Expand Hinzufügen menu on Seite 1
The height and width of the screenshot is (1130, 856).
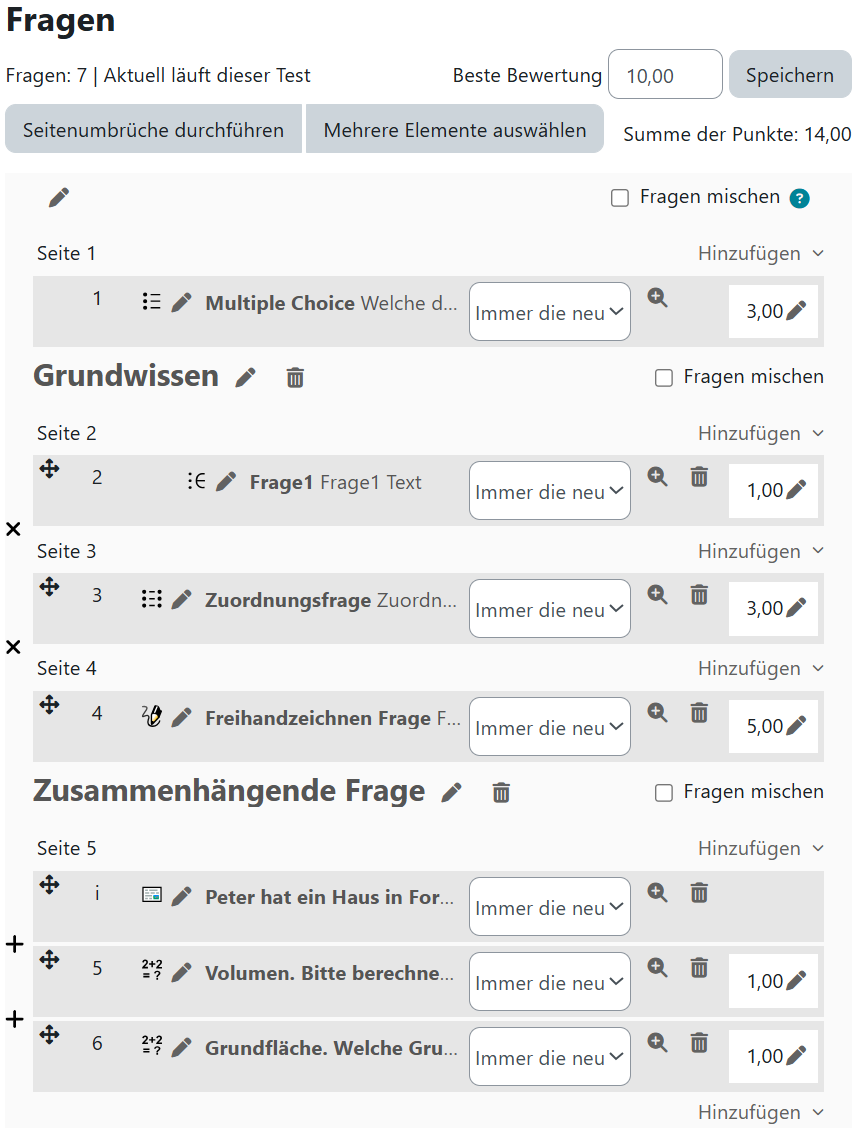[761, 254]
